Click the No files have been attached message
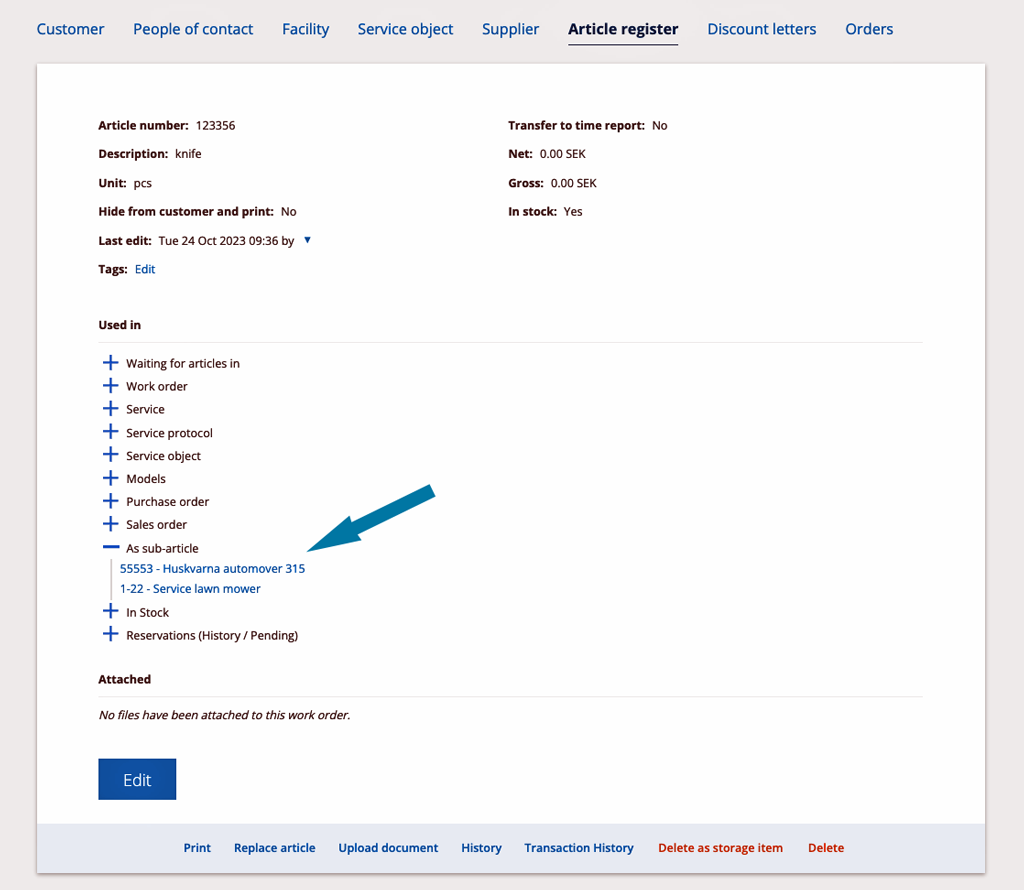The width and height of the screenshot is (1024, 890). [224, 715]
